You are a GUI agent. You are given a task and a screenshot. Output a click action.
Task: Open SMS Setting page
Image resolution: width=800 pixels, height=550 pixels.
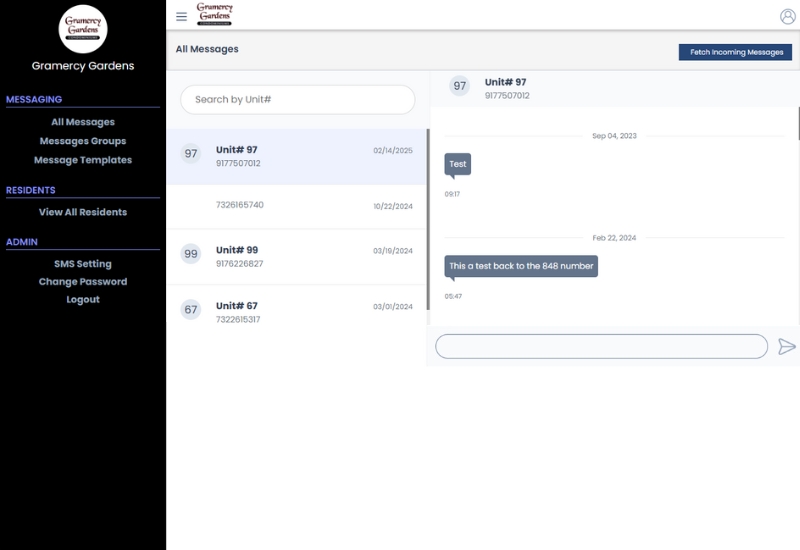pos(83,264)
